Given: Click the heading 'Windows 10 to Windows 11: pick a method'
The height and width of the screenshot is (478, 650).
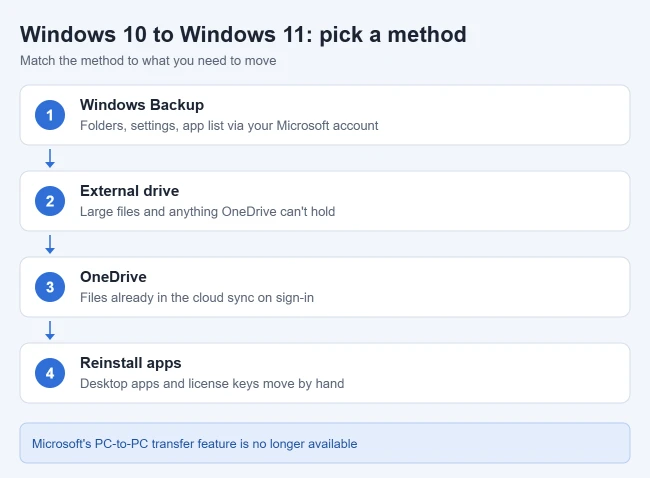Looking at the screenshot, I should [243, 34].
